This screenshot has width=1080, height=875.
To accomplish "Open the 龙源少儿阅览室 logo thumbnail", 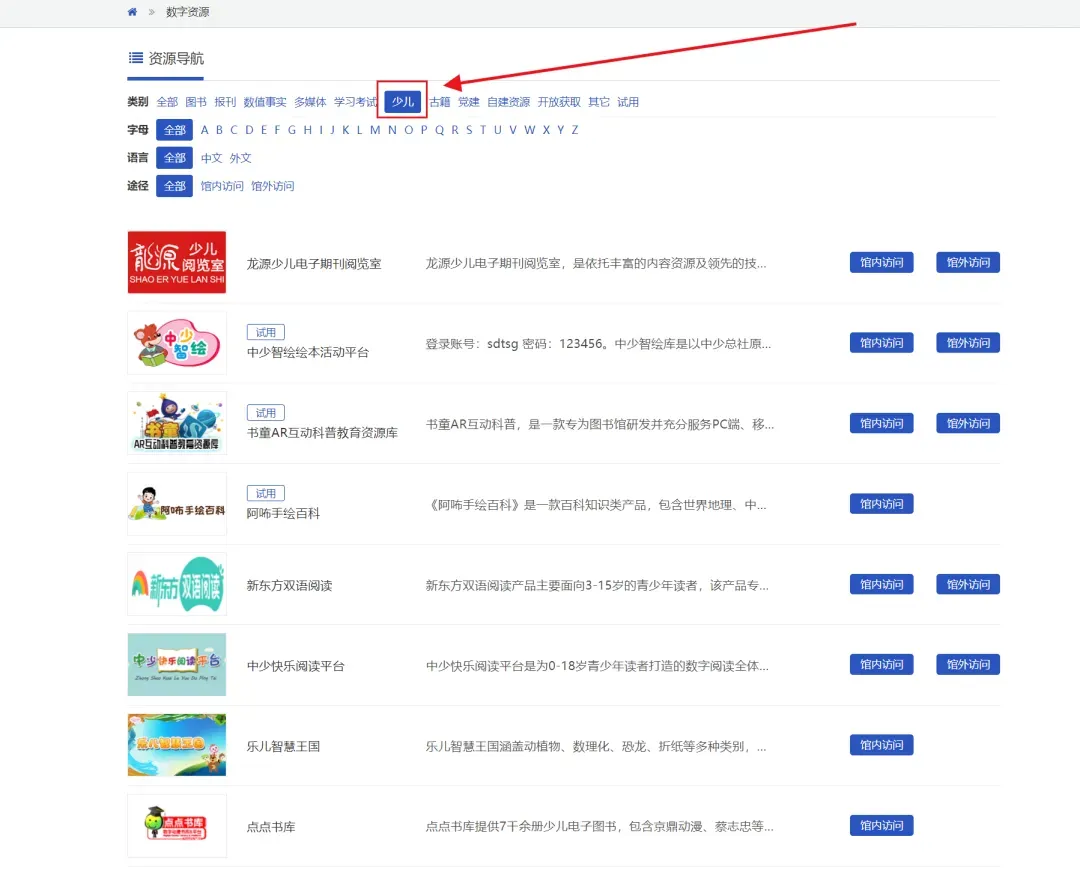I will click(x=177, y=262).
